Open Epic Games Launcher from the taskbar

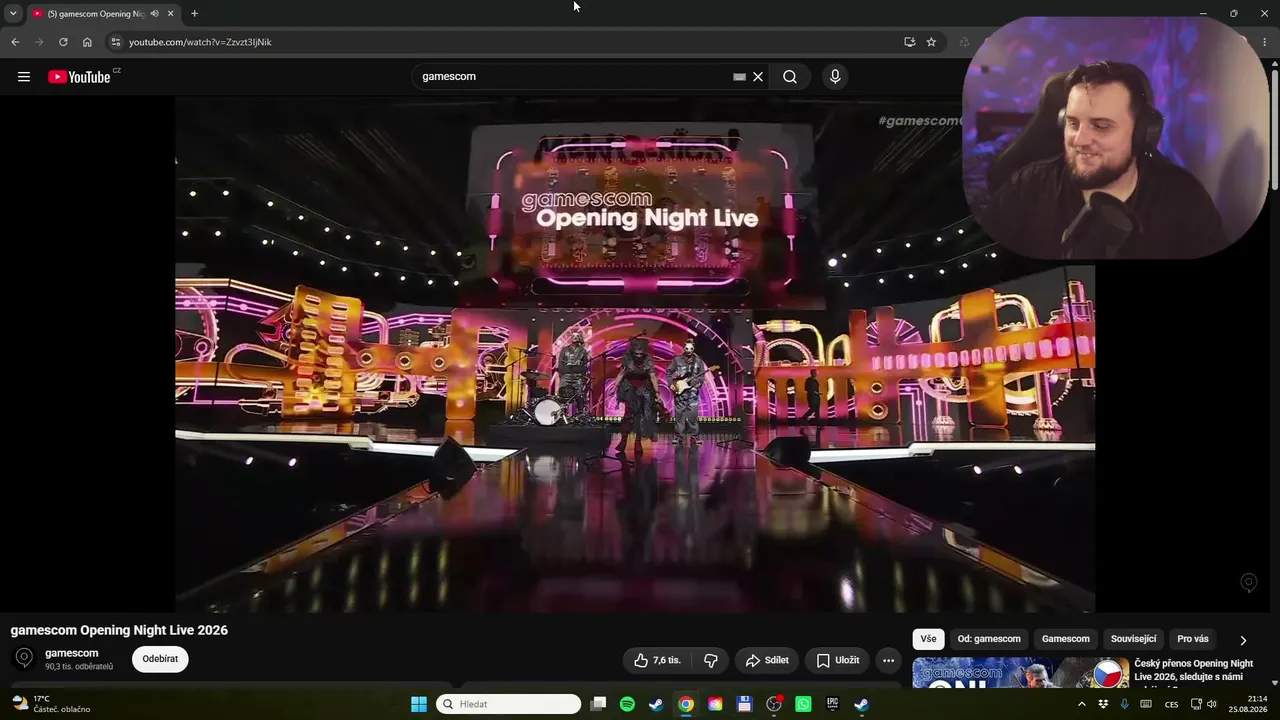832,704
